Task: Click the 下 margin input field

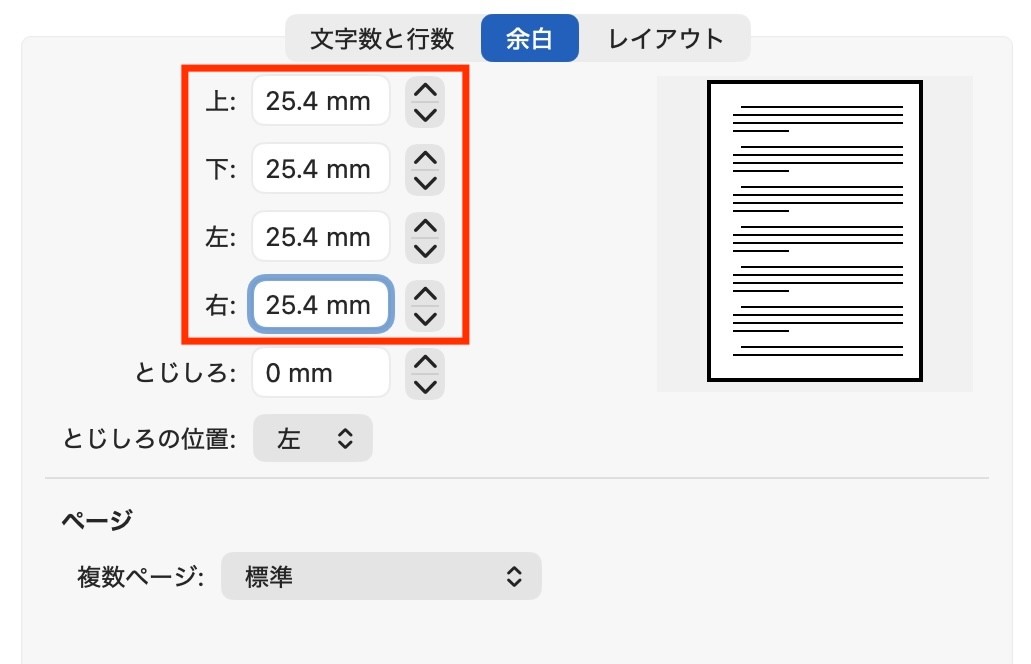Action: click(x=321, y=168)
